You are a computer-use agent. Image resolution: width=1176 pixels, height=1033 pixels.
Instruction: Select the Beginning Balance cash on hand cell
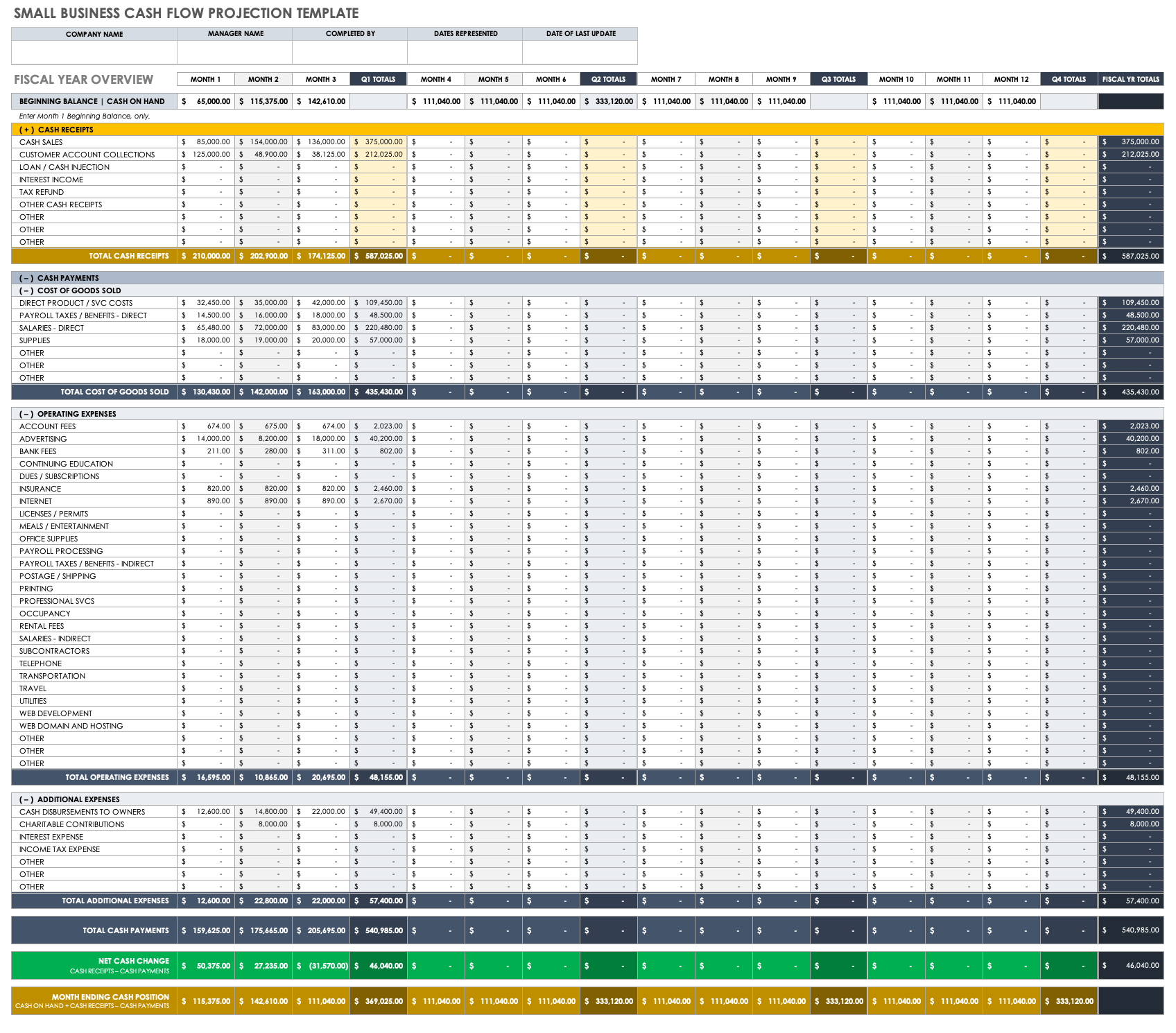pyautogui.click(x=206, y=101)
